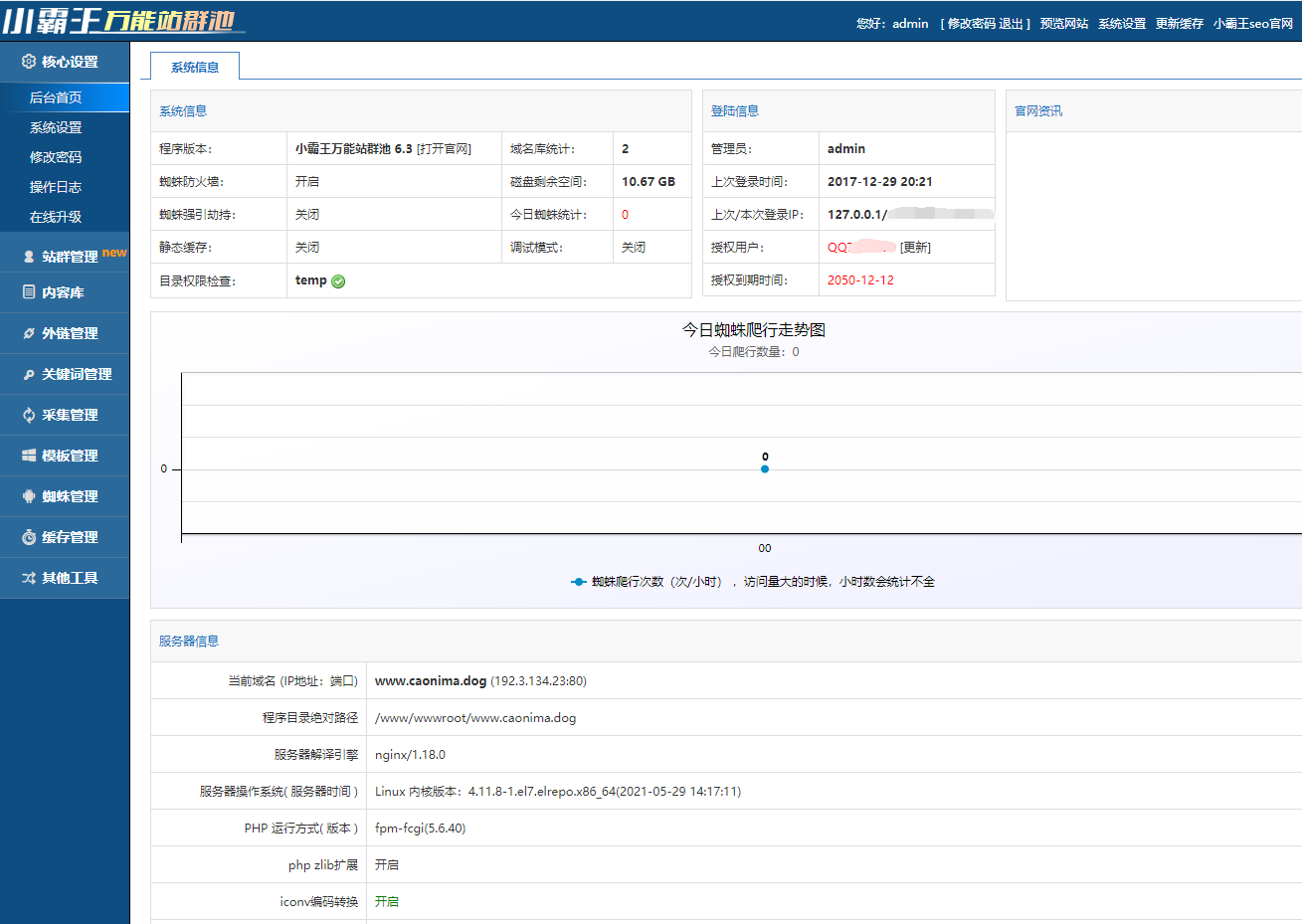
Task: Click the 开启 value beside php zlib扩展
Action: pyautogui.click(x=387, y=865)
